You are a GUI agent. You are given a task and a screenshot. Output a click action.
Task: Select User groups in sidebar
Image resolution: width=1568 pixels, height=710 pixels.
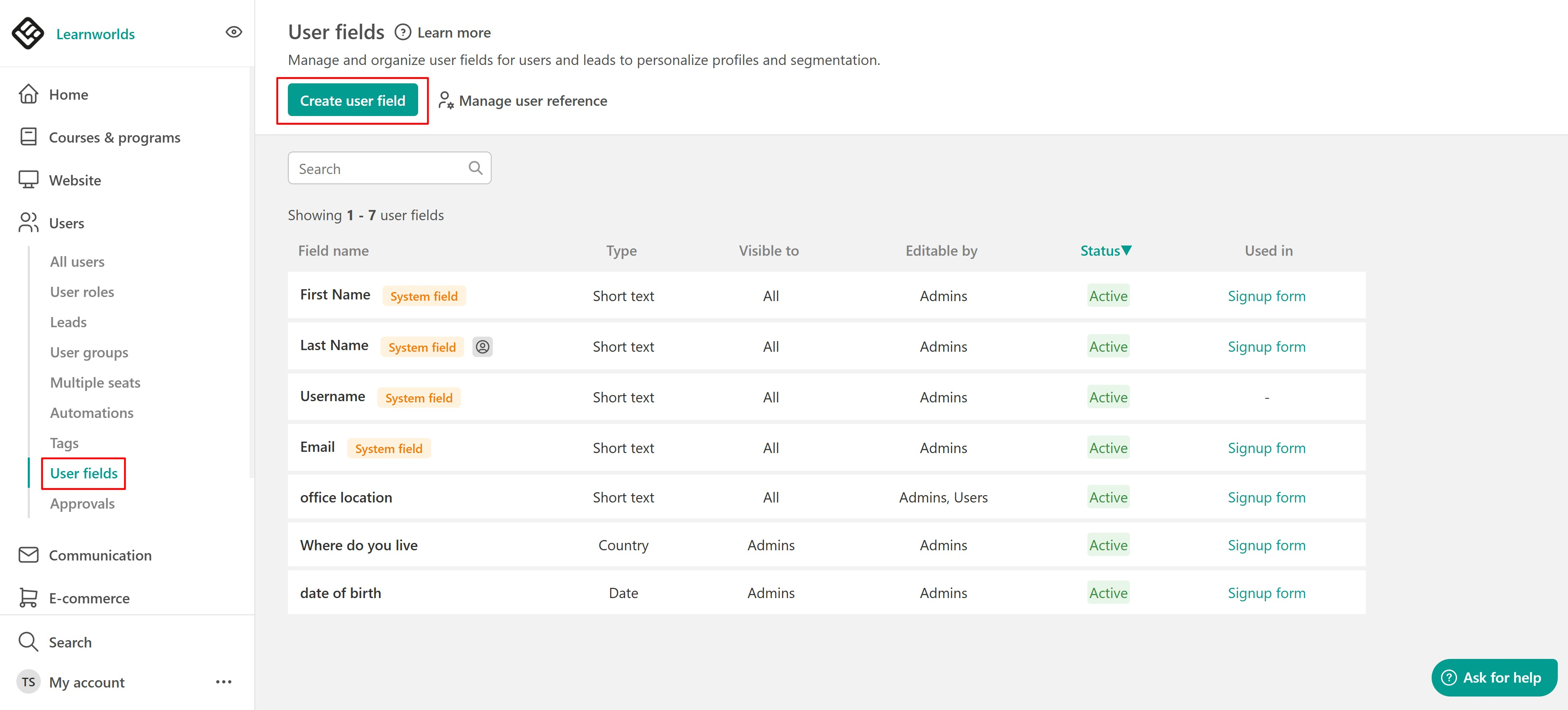click(x=89, y=353)
